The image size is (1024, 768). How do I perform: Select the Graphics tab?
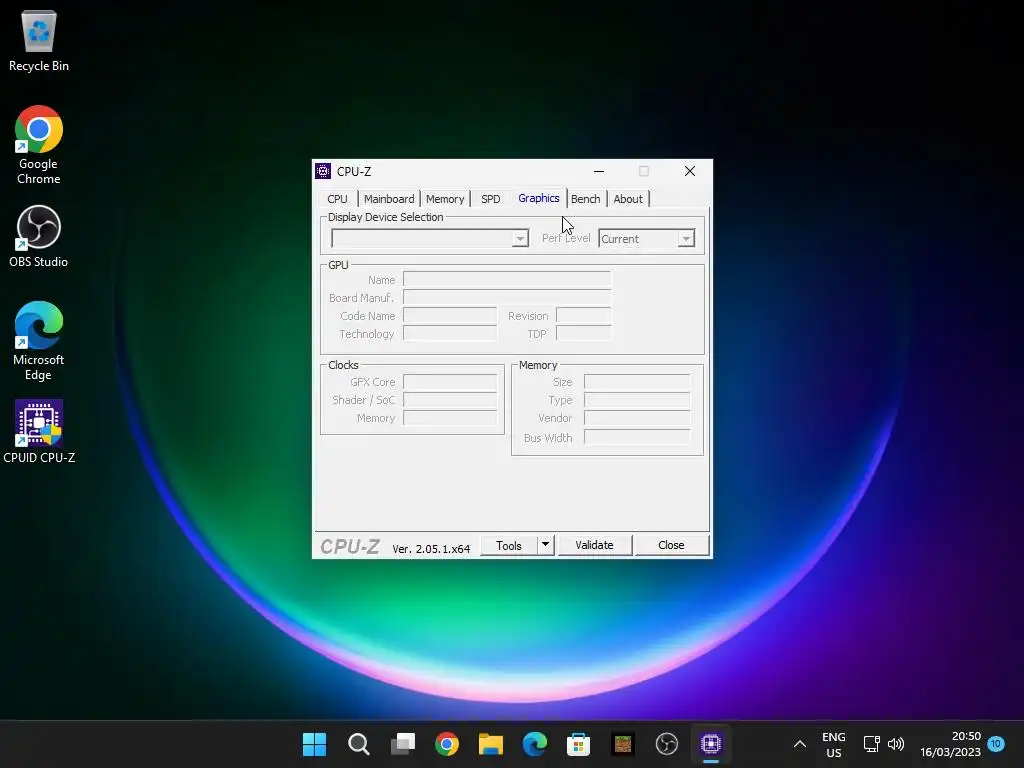tap(539, 198)
